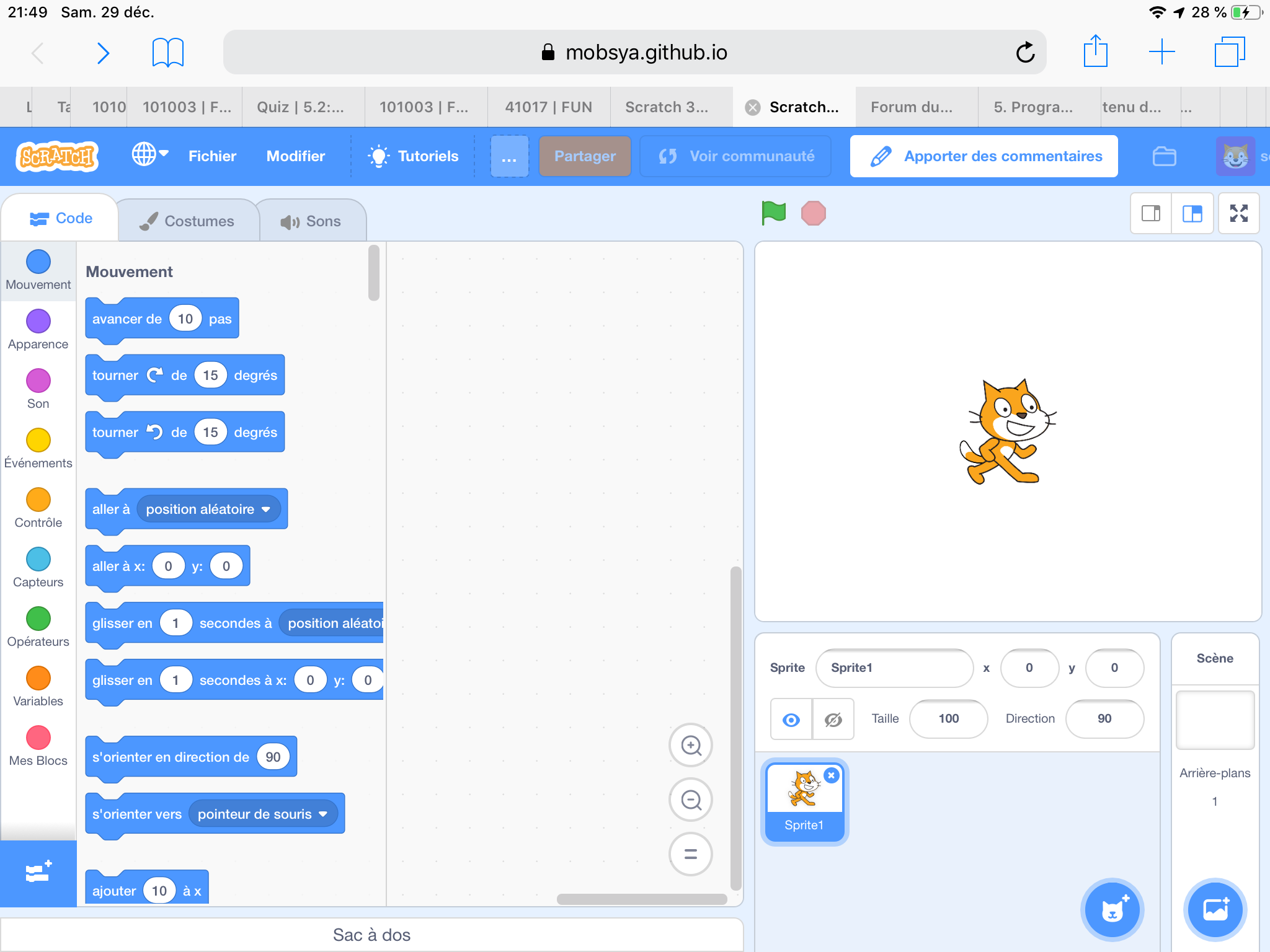Close the active Scratch tab
This screenshot has height=952, width=1270.
coord(752,107)
